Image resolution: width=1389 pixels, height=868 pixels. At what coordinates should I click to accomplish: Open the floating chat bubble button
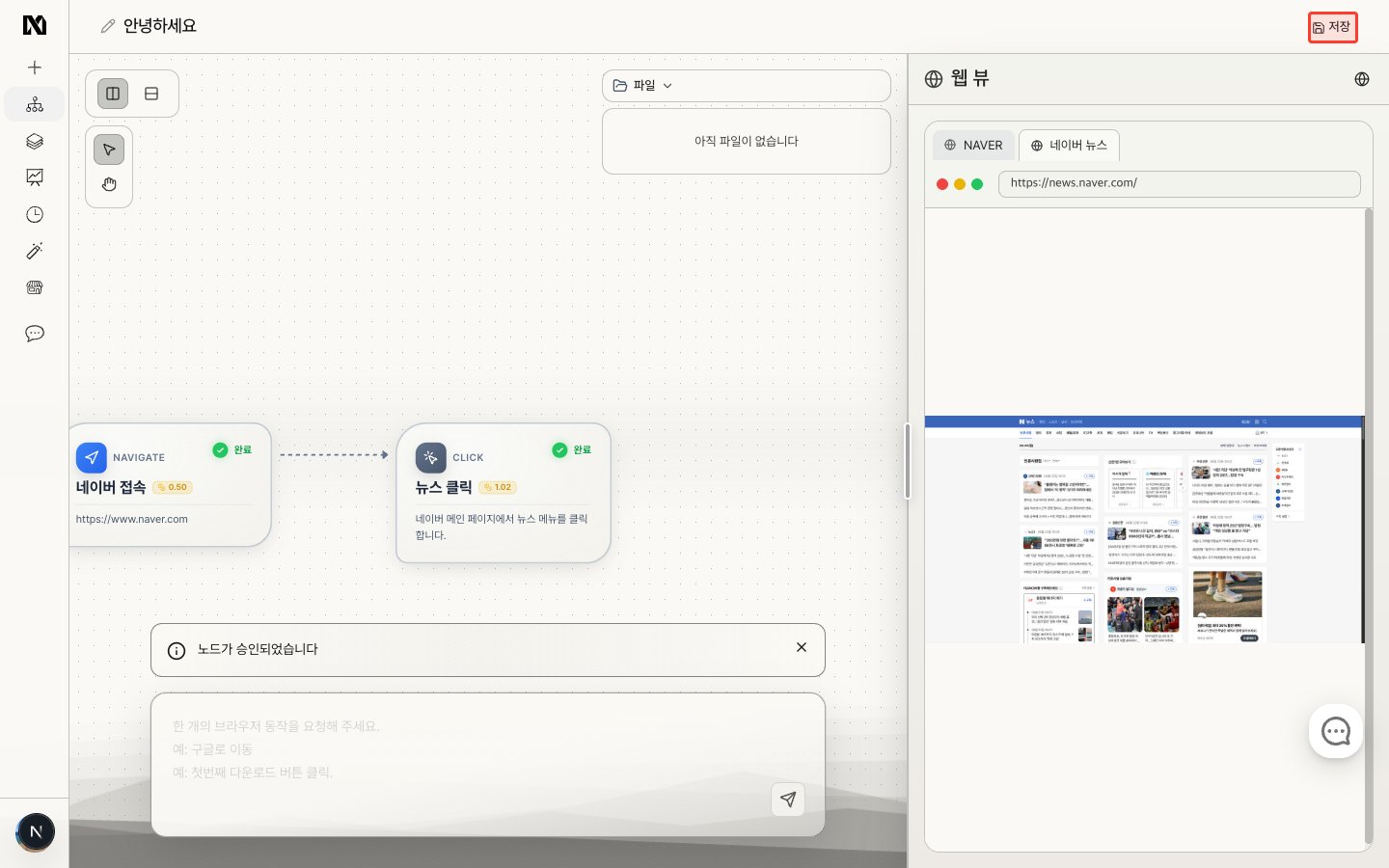[x=1336, y=731]
